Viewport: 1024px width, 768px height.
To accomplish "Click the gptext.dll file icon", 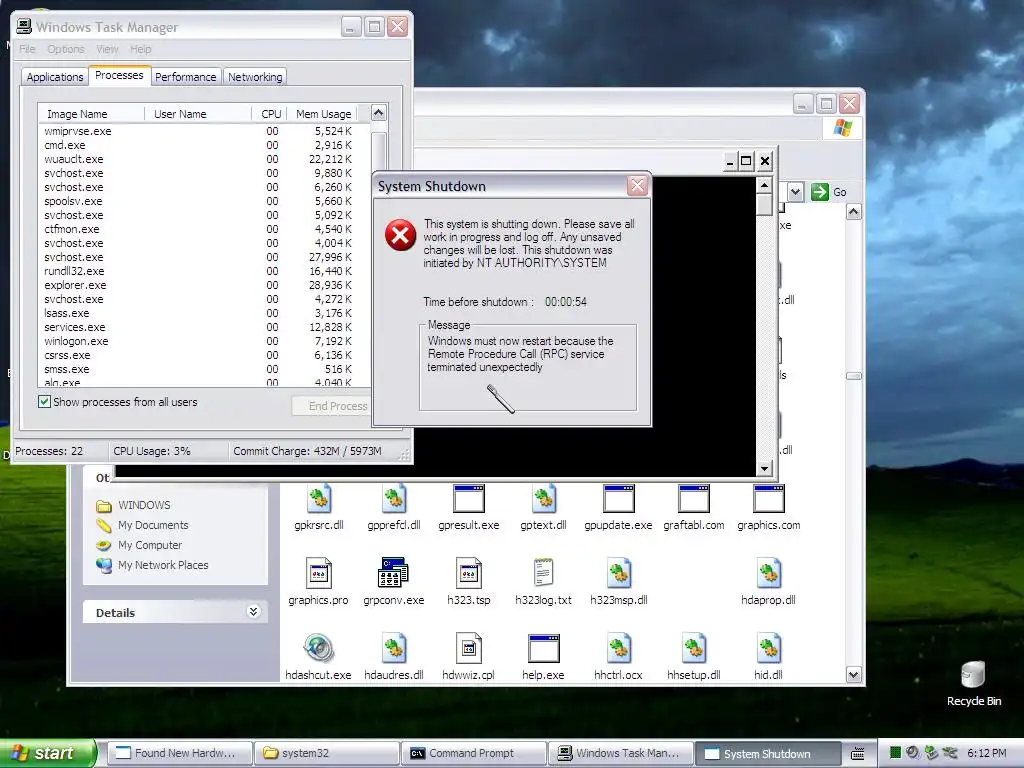I will 543,500.
